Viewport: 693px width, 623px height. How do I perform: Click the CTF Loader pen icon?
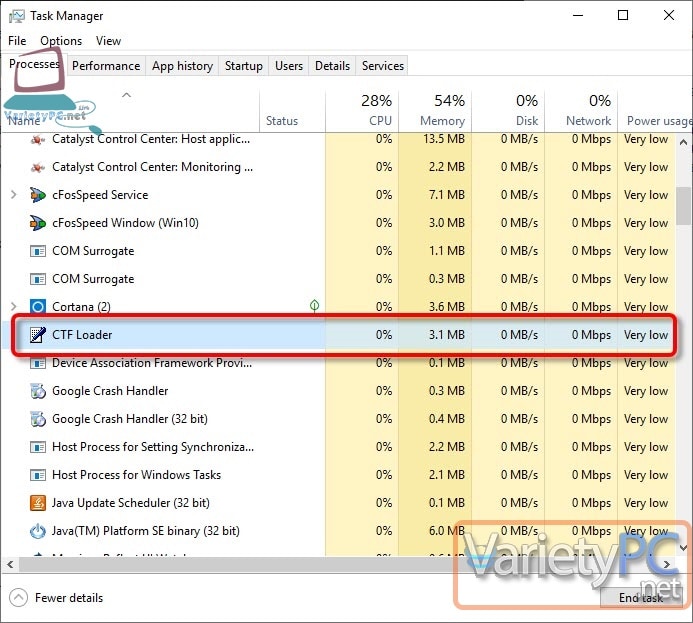tap(38, 335)
